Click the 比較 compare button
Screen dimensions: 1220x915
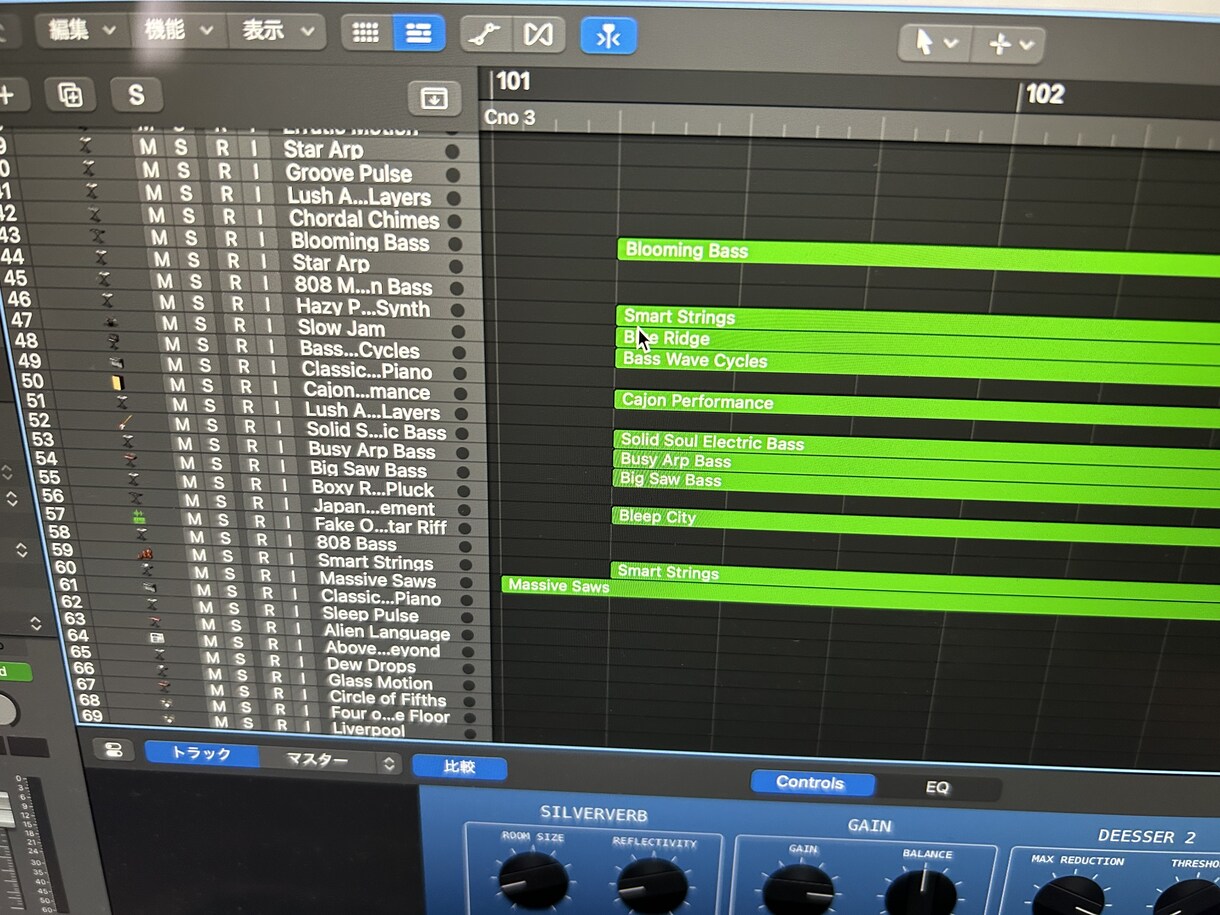pos(459,767)
